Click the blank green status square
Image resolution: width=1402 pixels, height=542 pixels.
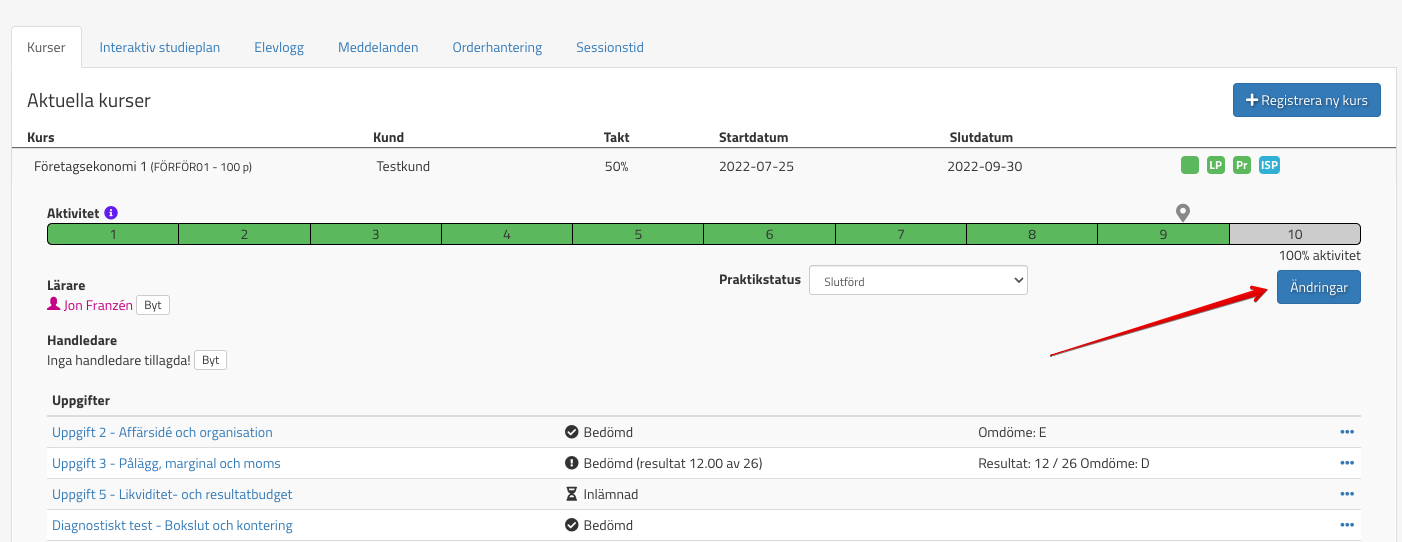[1189, 165]
